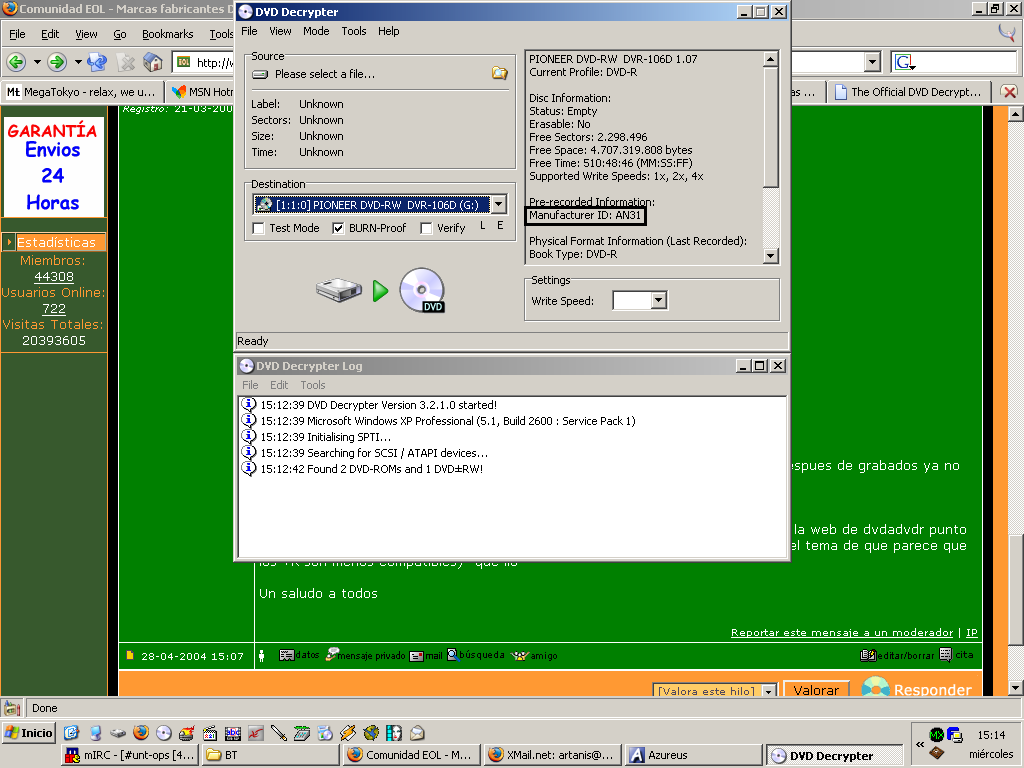Click the browse for source file folder icon
This screenshot has height=768, width=1024.
tap(500, 73)
